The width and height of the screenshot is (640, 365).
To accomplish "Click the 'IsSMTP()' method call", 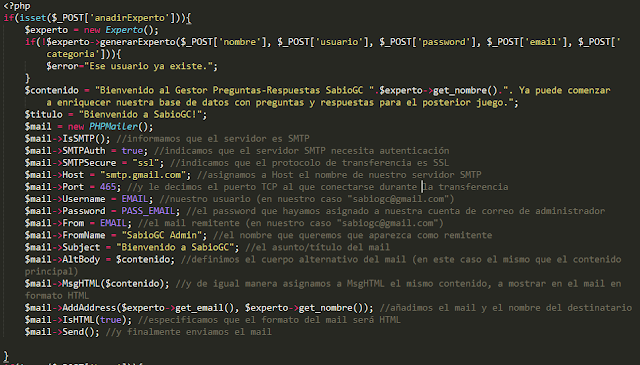I will click(x=84, y=139).
